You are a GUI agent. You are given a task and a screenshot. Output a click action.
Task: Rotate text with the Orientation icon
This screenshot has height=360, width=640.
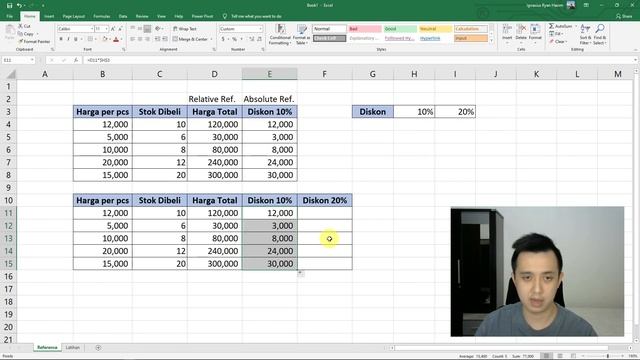pos(158,29)
